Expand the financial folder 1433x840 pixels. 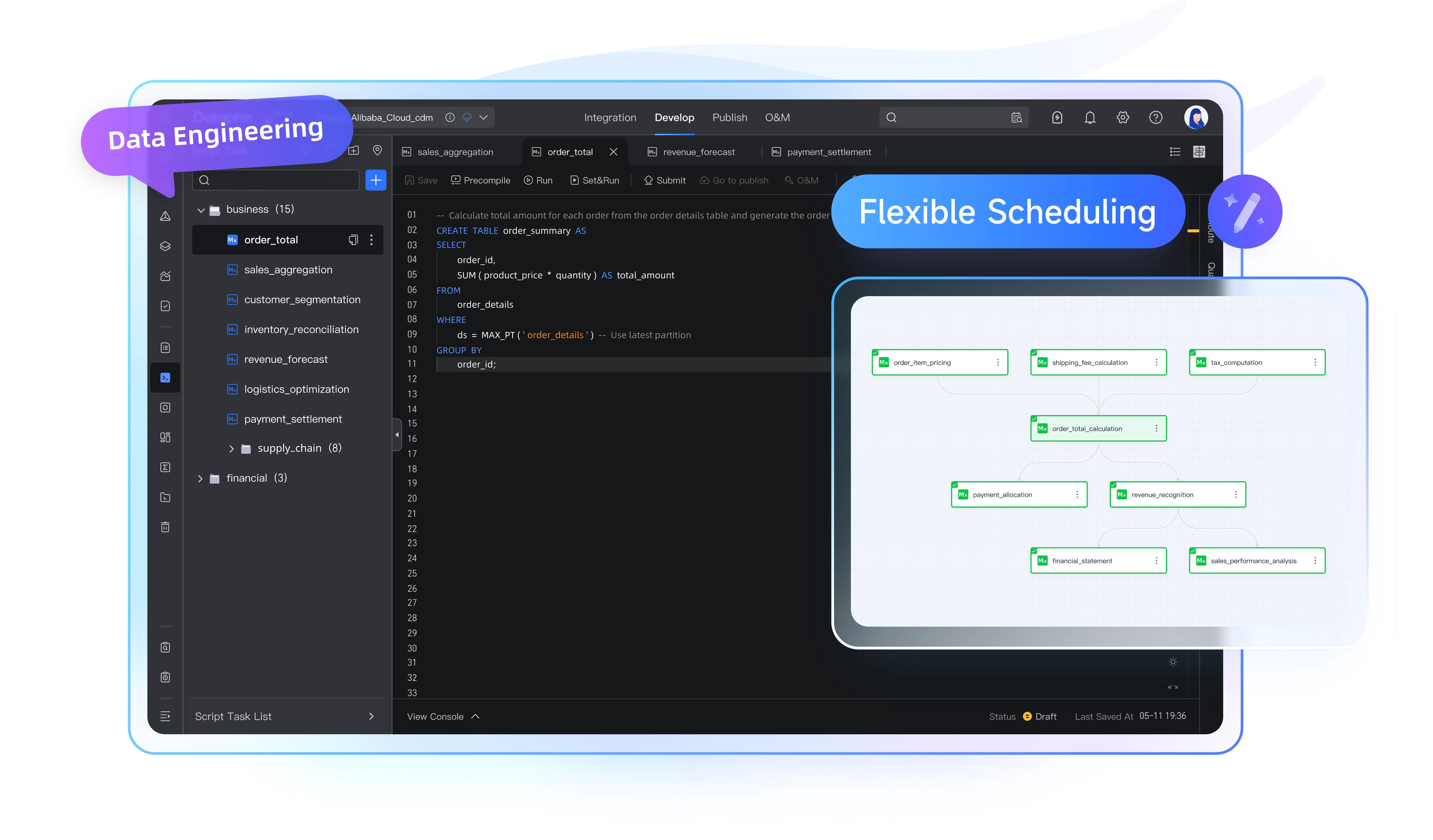(x=200, y=479)
